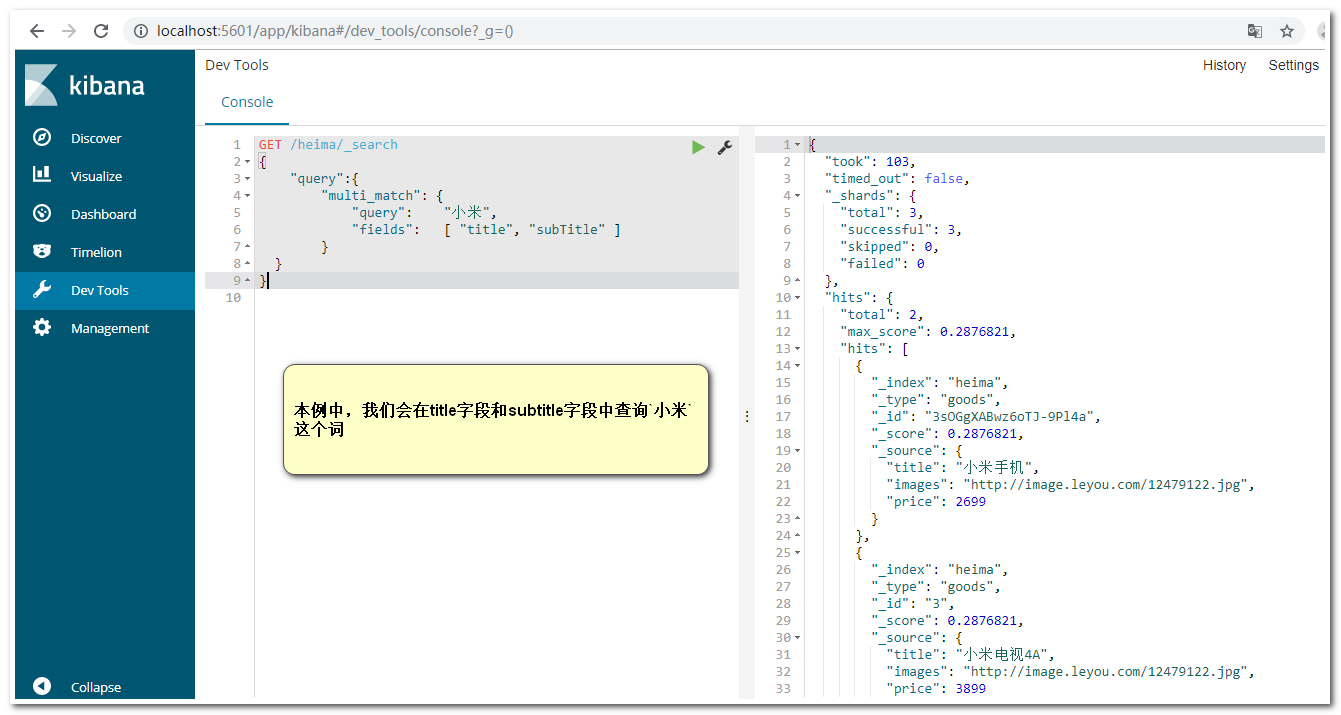Image resolution: width=1341 pixels, height=715 pixels.
Task: Collapse response root fold arrow at line 1
Action: 797,145
